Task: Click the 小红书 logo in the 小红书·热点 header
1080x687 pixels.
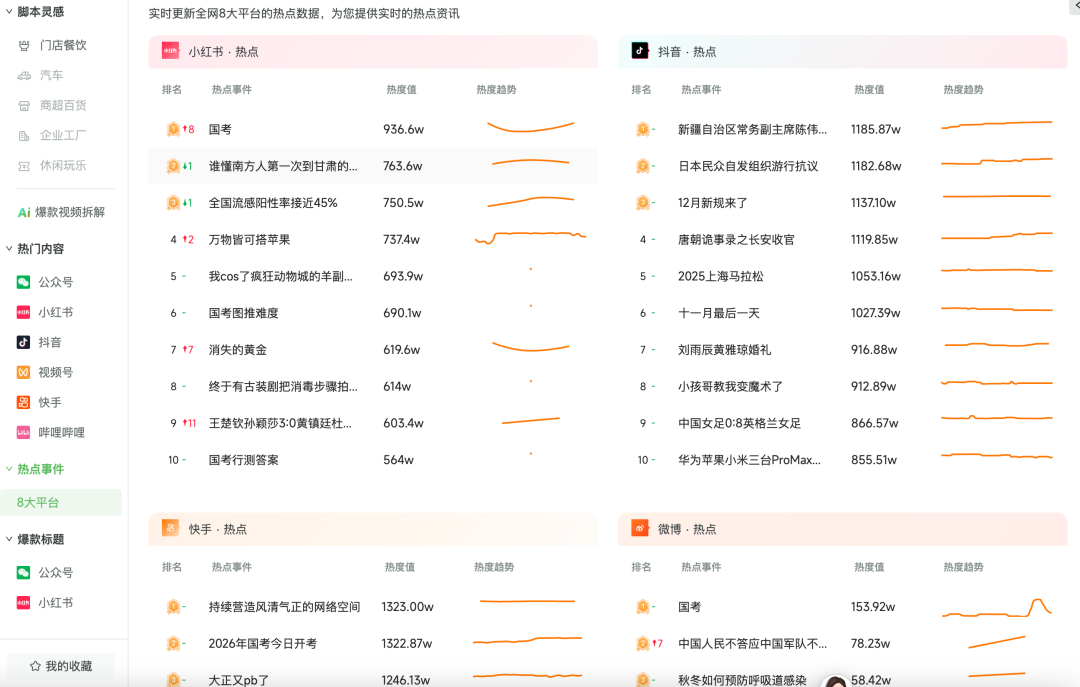Action: pos(170,51)
